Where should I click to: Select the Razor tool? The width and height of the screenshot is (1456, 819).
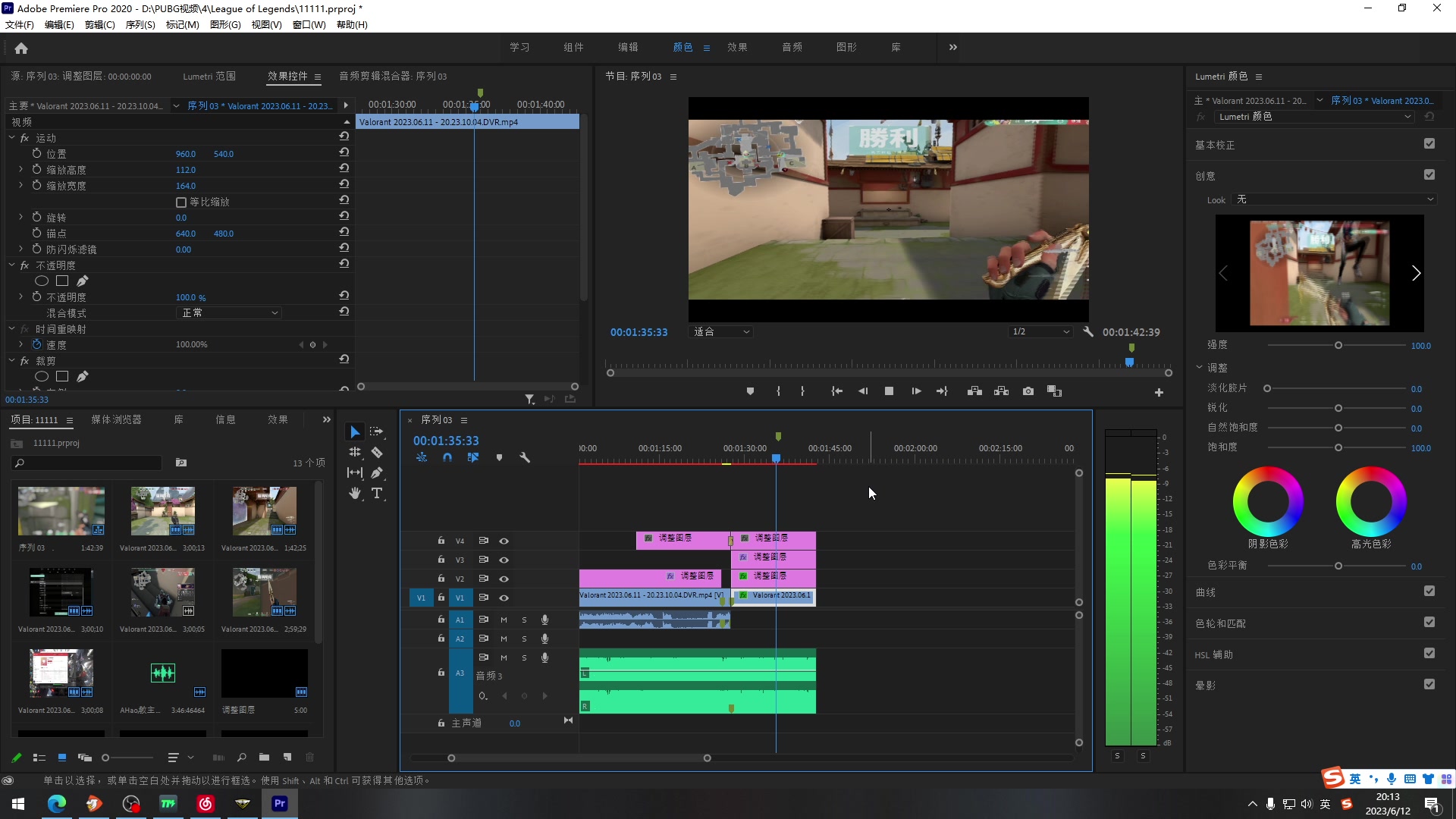(x=376, y=452)
